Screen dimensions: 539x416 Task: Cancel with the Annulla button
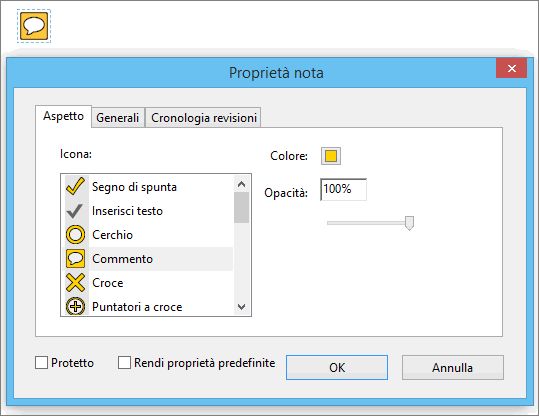[x=453, y=368]
